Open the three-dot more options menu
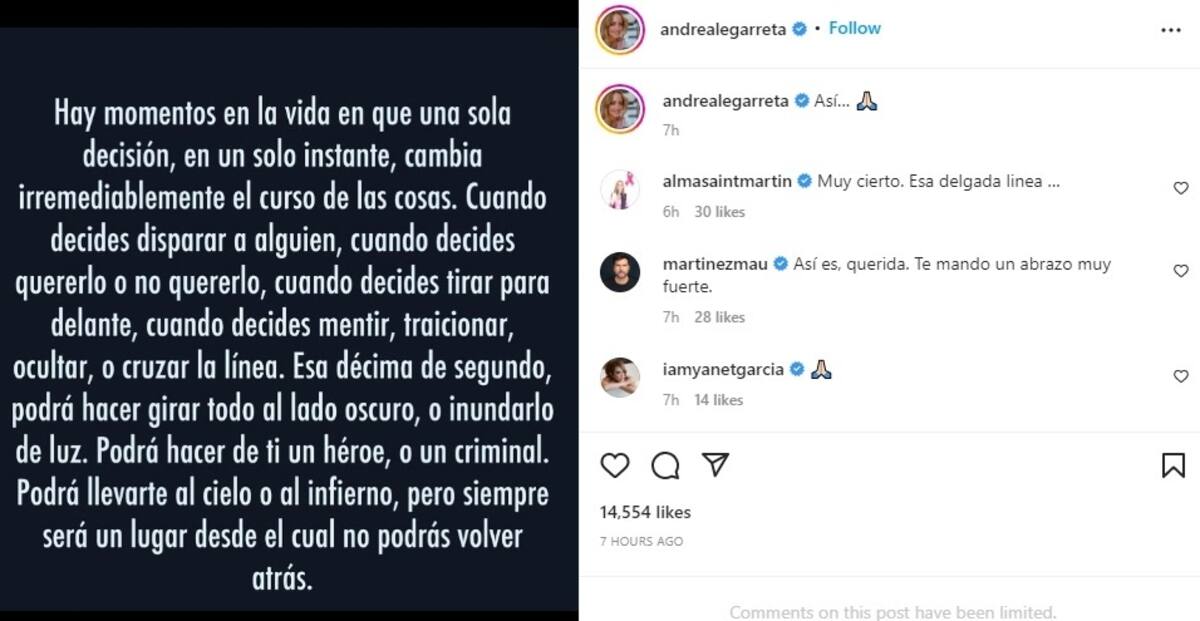The image size is (1200, 621). [x=1171, y=30]
